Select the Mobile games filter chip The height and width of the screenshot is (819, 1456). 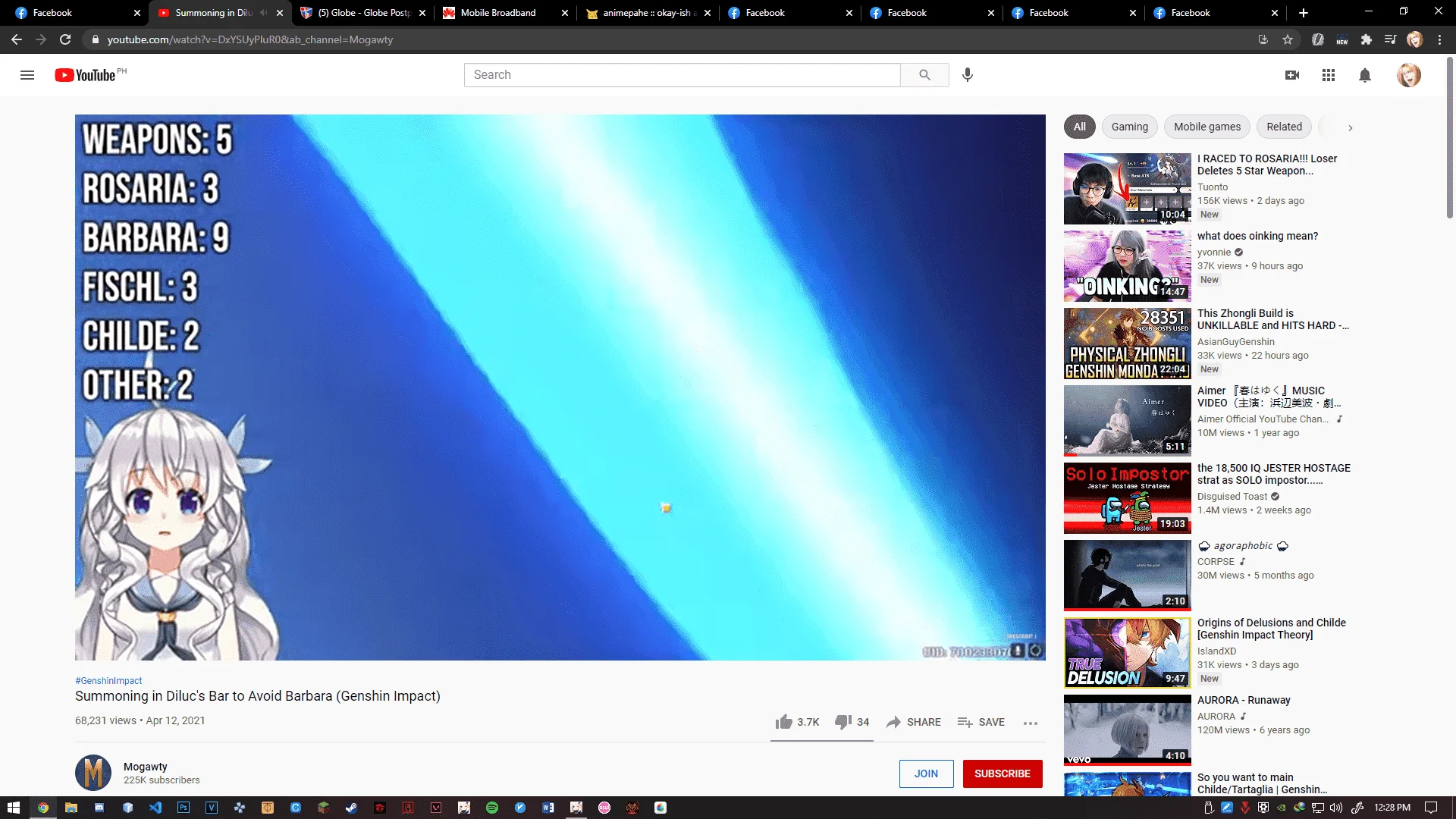(x=1207, y=127)
